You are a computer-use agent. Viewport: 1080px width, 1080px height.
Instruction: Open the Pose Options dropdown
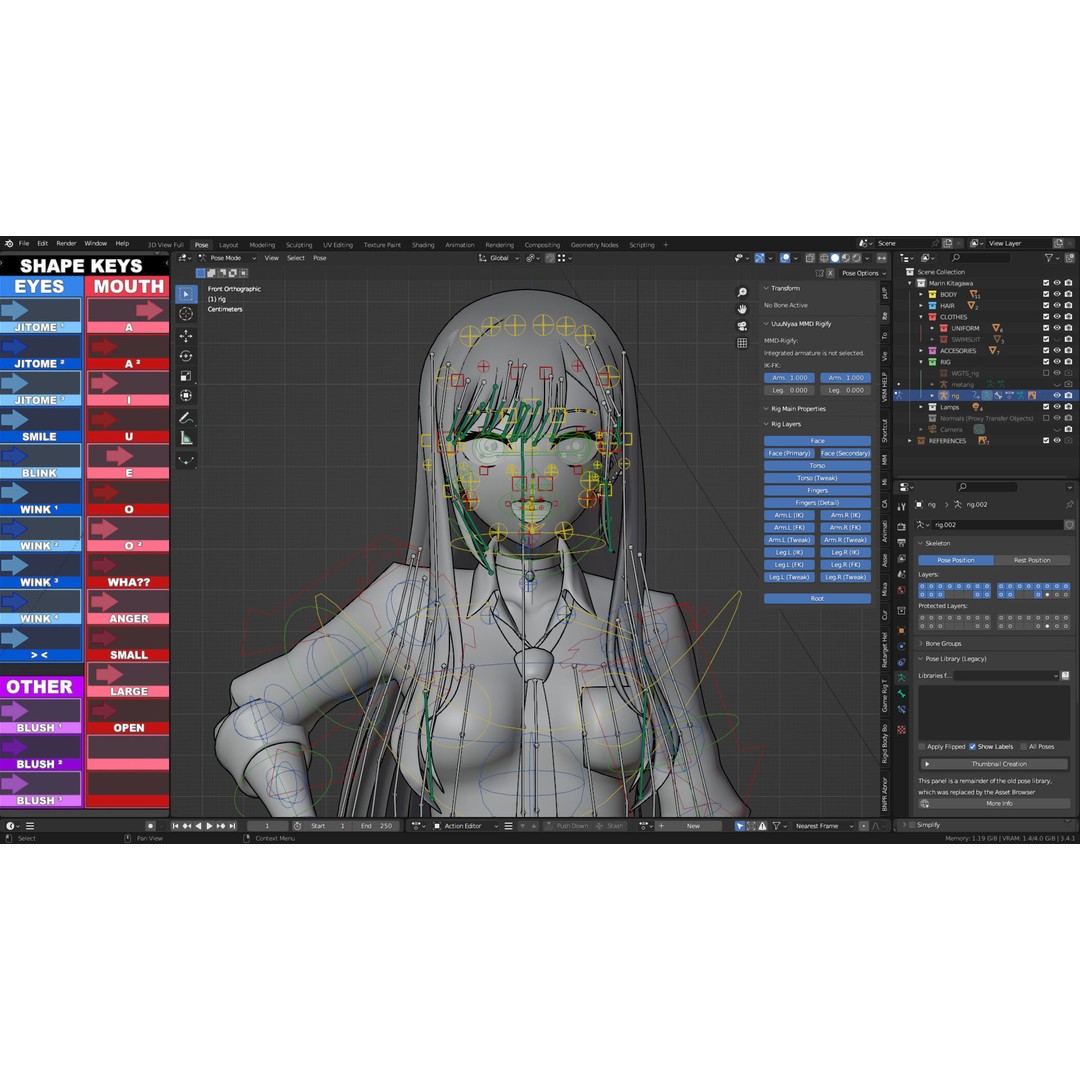[x=864, y=273]
